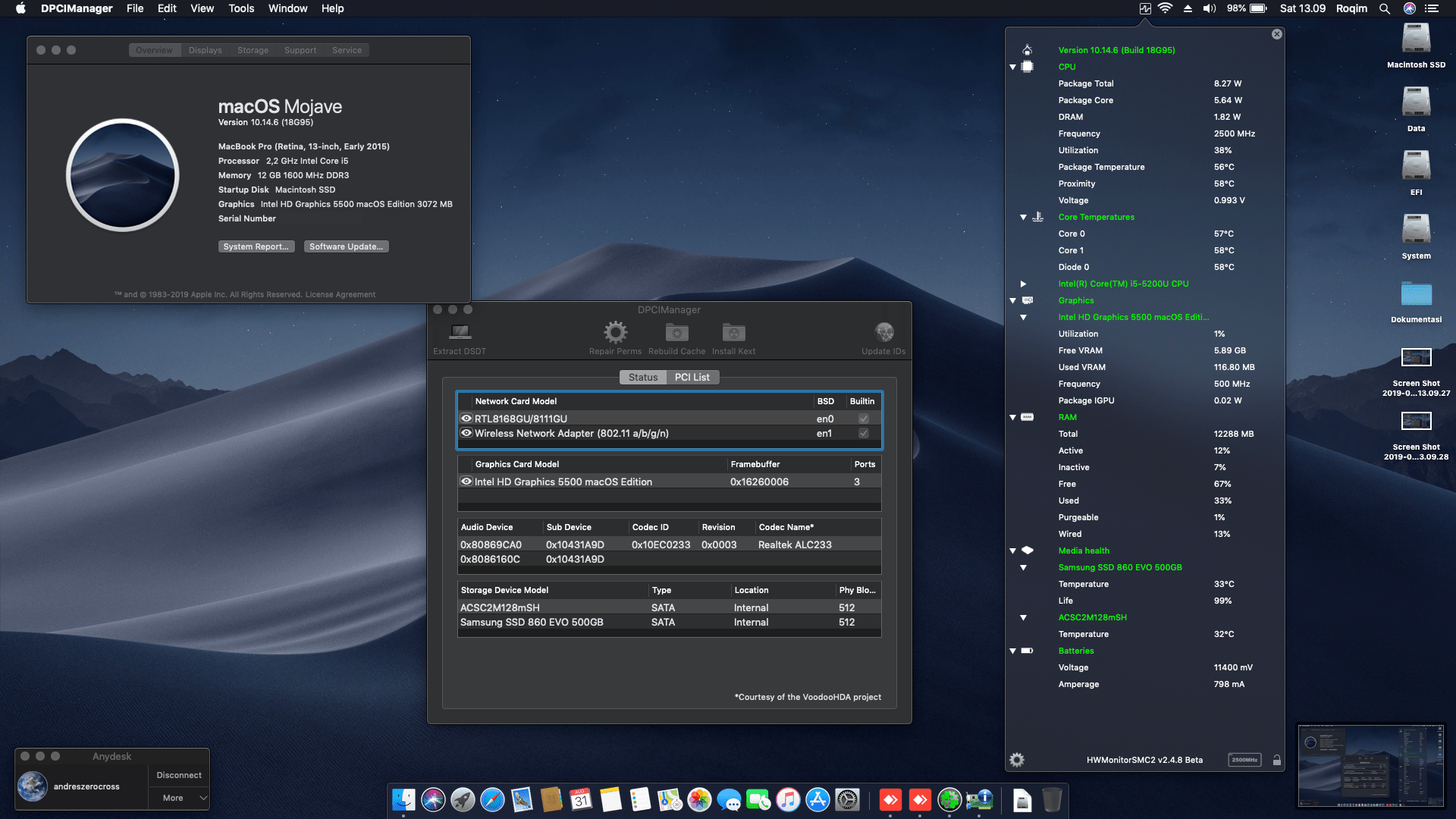The image size is (1456, 819).
Task: Click the HWMonitor lock icon
Action: (x=1277, y=760)
